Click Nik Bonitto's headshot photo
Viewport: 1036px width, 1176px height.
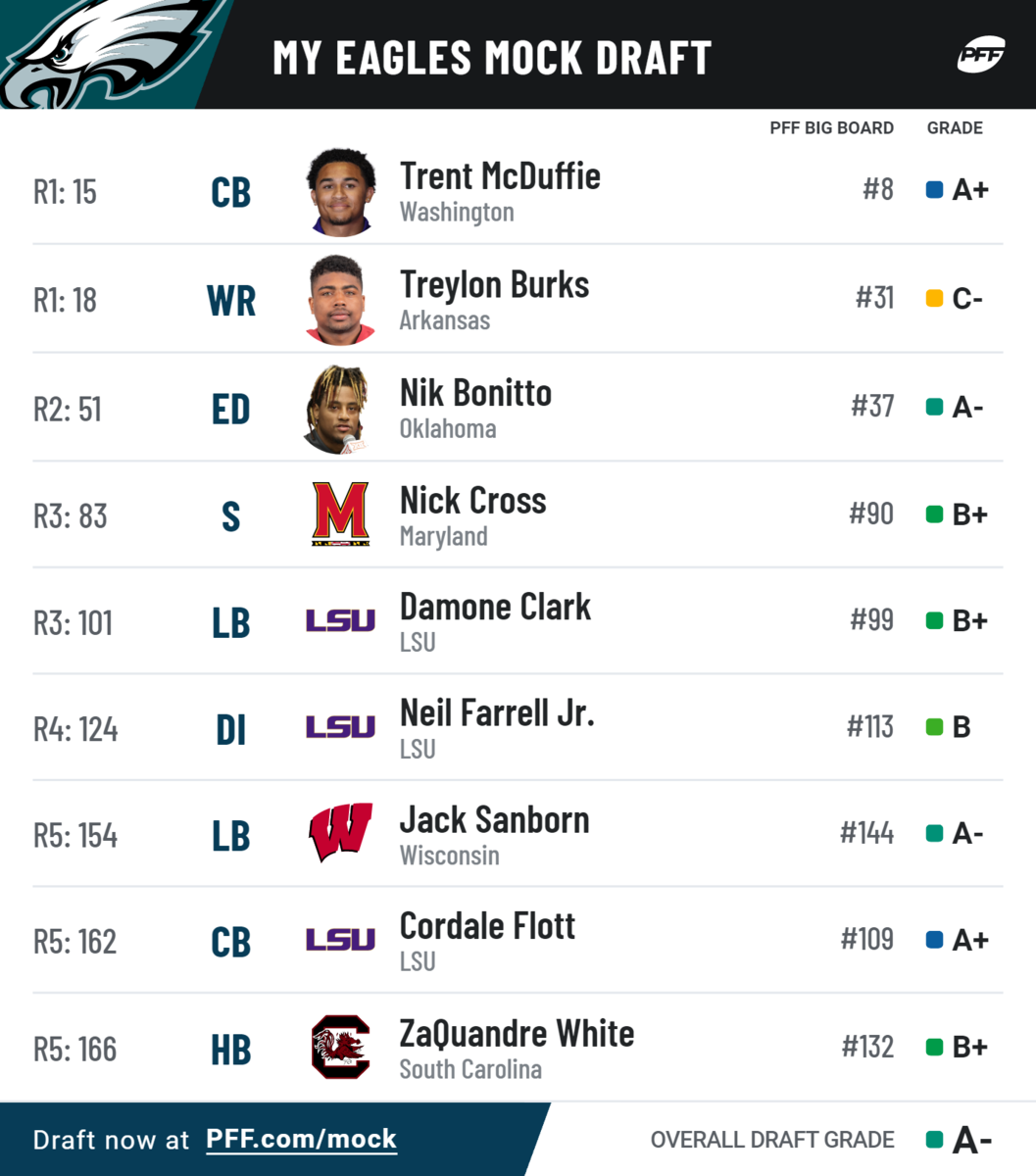(x=339, y=409)
